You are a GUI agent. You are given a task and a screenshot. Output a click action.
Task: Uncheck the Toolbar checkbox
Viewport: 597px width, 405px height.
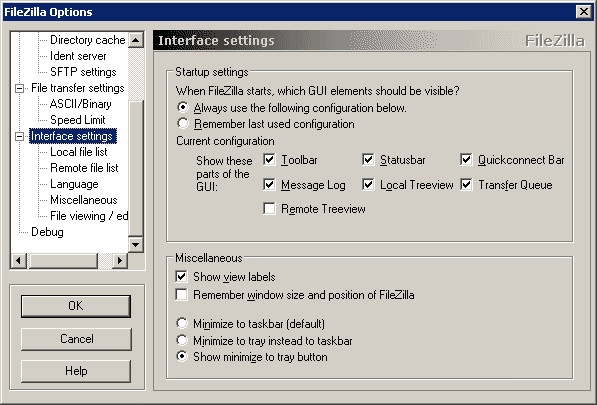269,159
